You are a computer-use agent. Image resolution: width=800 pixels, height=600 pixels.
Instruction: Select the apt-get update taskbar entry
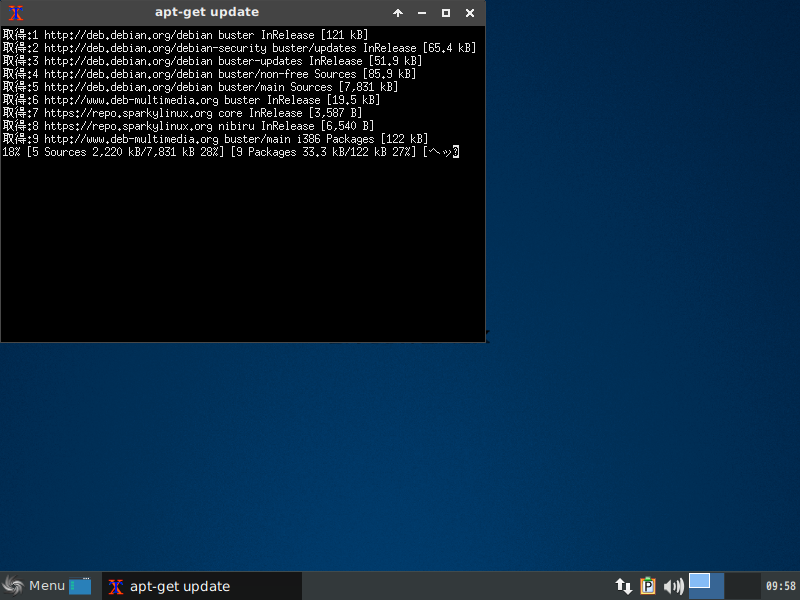pos(202,586)
